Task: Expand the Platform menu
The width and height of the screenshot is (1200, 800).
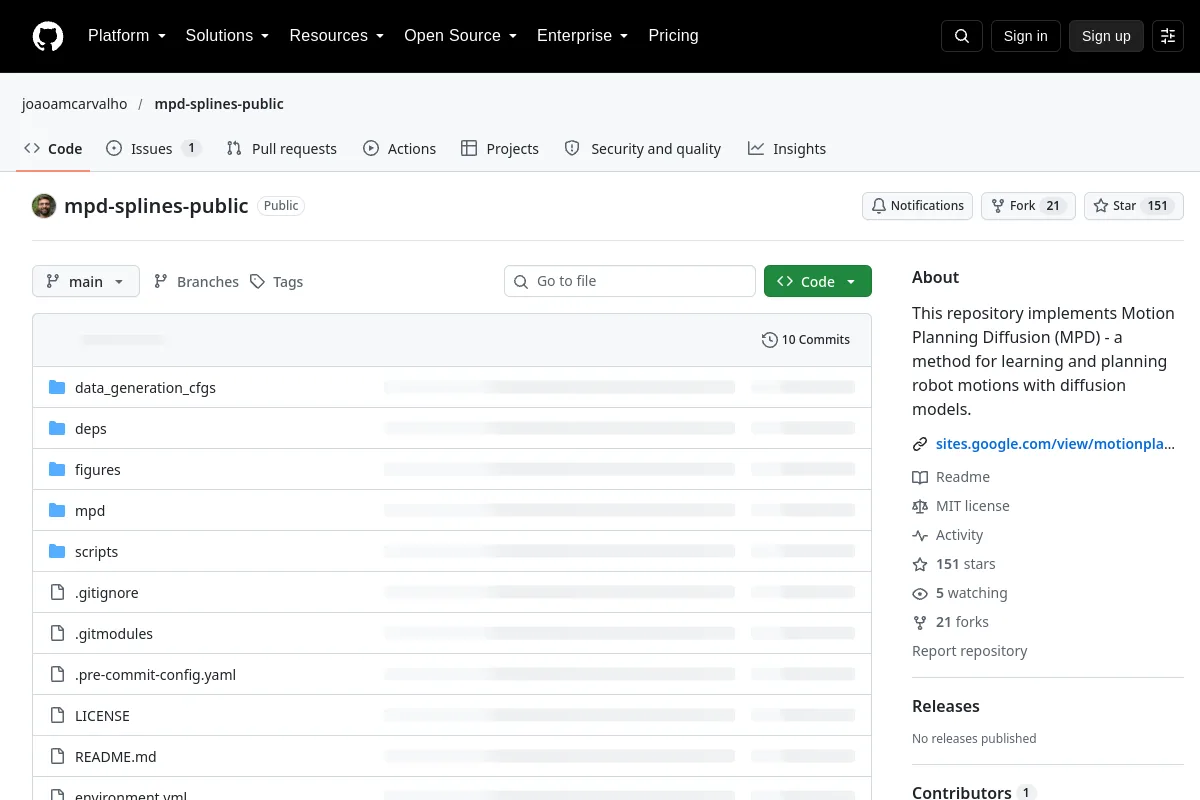Action: tap(127, 36)
